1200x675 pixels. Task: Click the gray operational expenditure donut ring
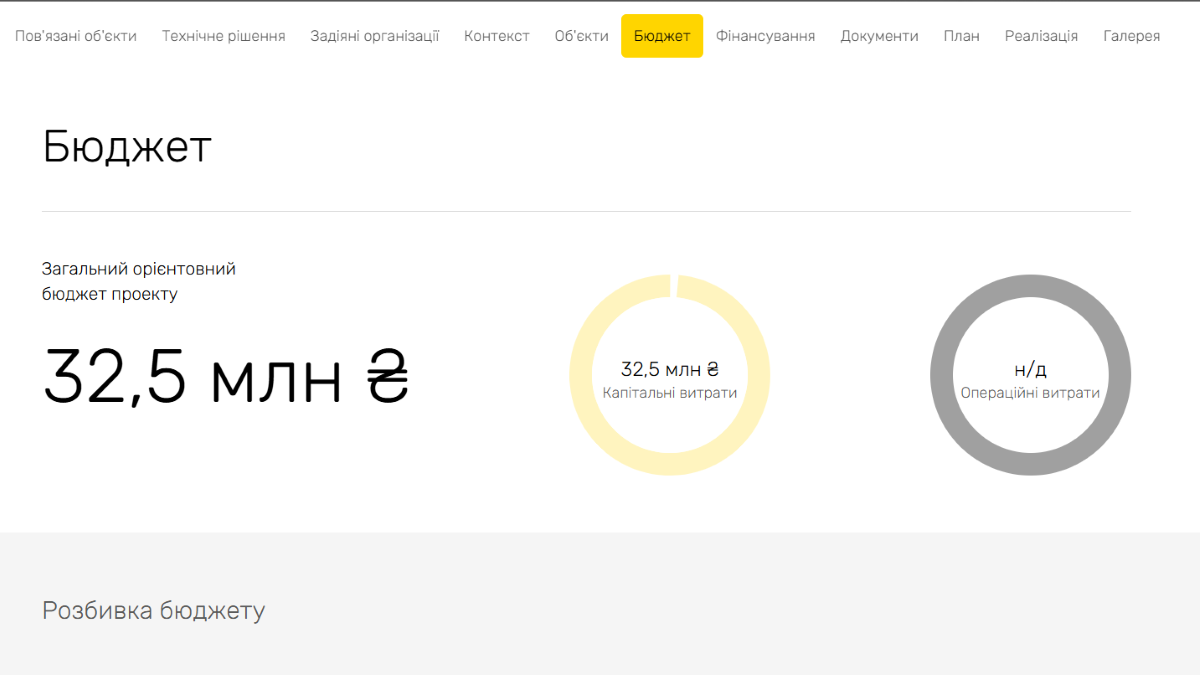tap(944, 375)
